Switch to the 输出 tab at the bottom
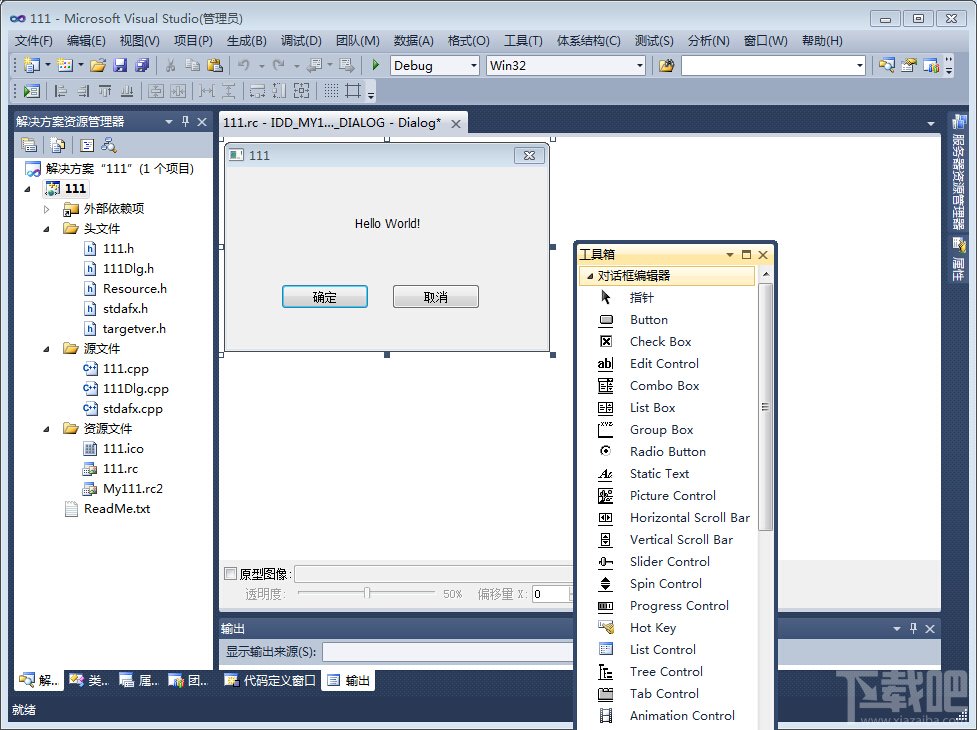 coord(349,680)
